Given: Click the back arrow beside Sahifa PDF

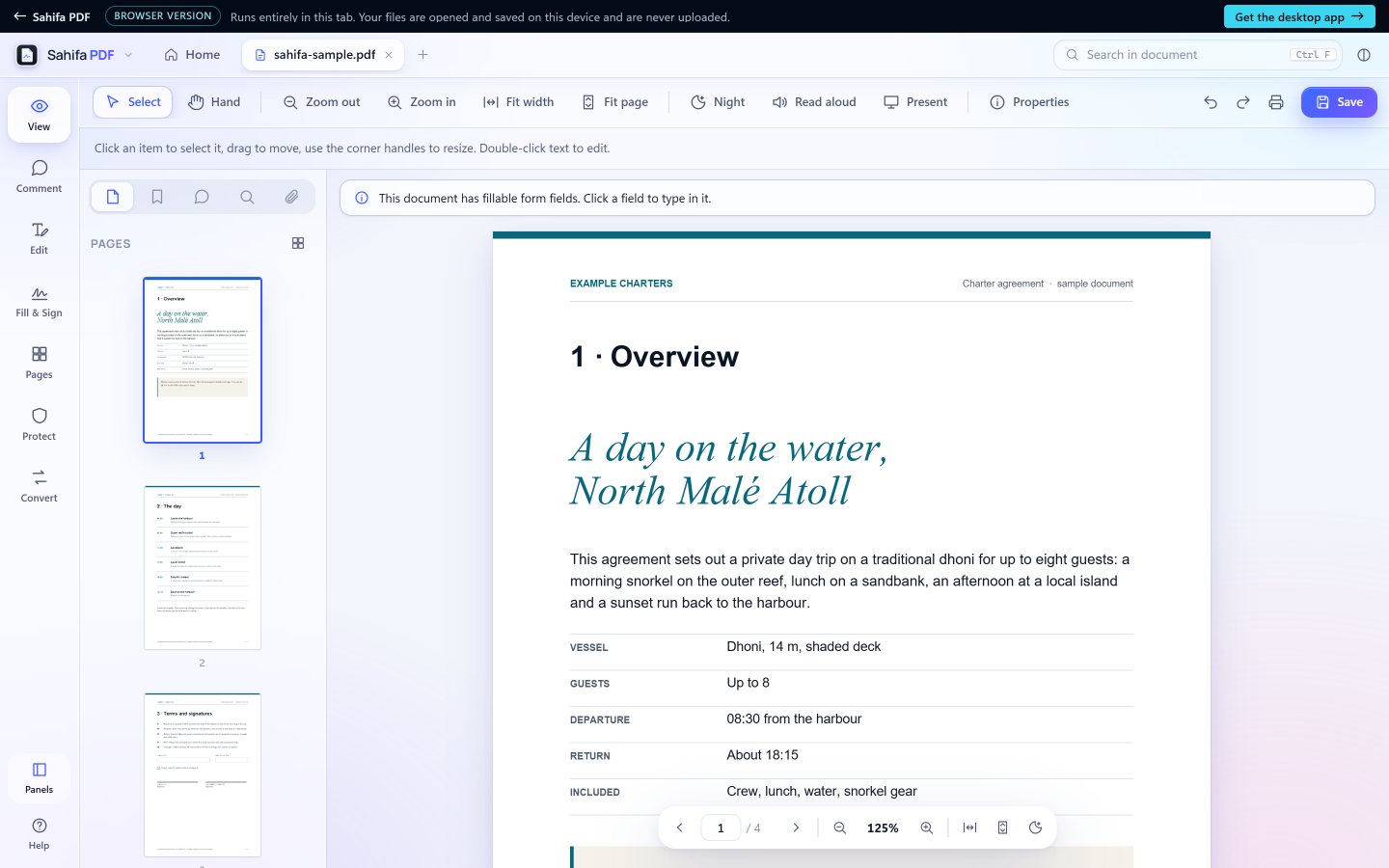Looking at the screenshot, I should tap(19, 16).
